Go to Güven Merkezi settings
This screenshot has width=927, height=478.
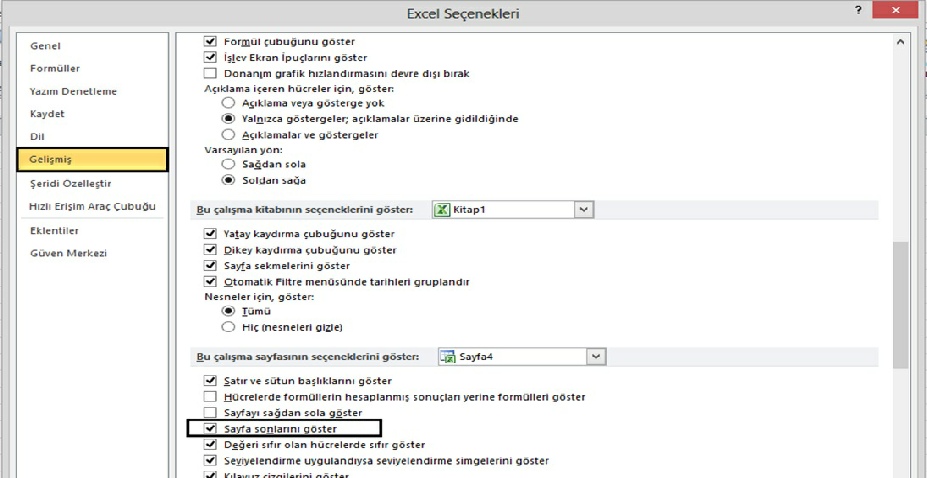click(x=69, y=253)
